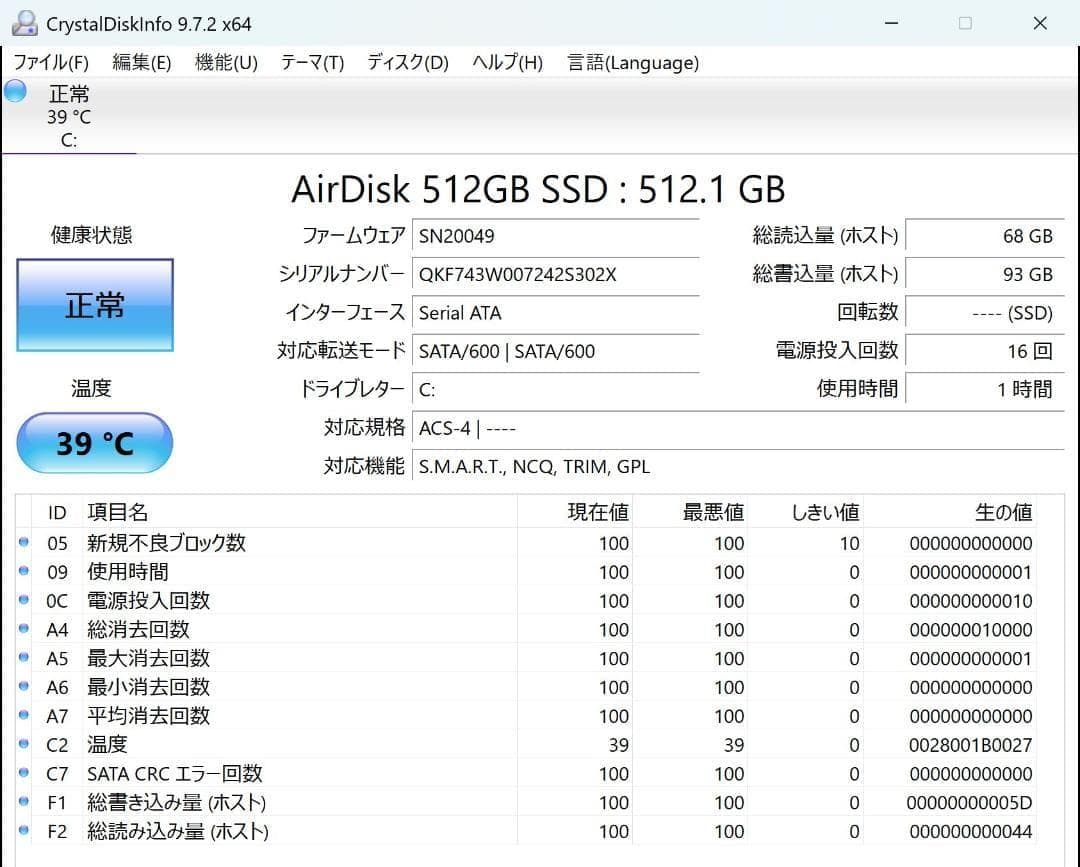Open the 編集(E) menu

click(x=142, y=63)
